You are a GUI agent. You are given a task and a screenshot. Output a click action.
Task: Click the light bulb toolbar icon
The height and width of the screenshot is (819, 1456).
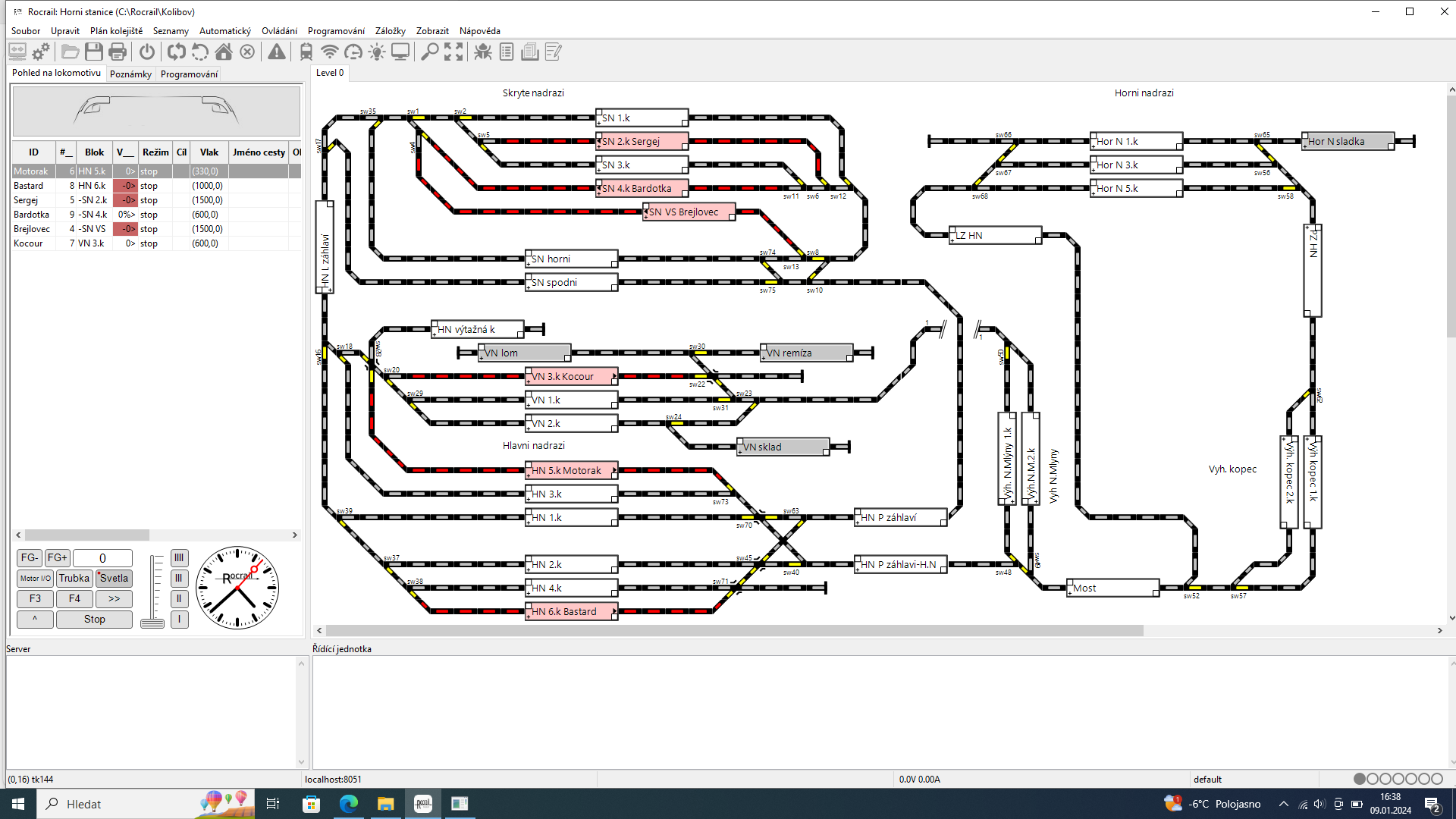pyautogui.click(x=376, y=52)
